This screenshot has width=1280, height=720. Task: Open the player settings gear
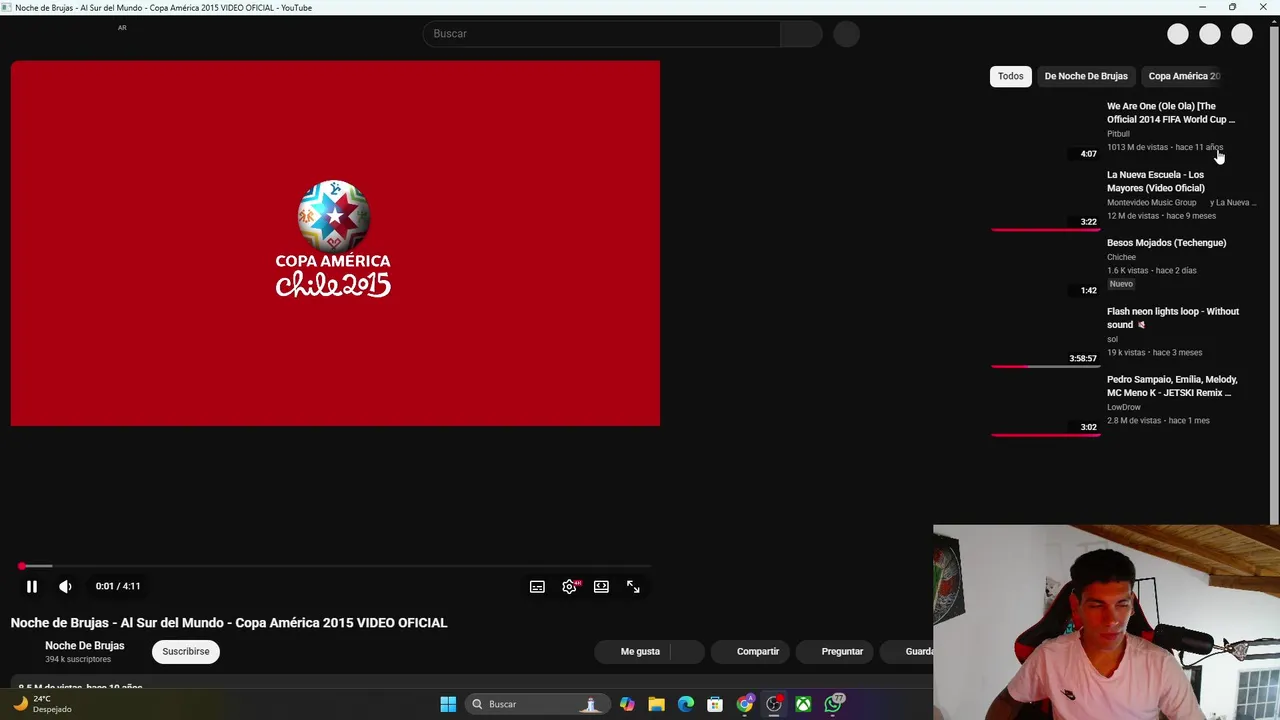(569, 587)
